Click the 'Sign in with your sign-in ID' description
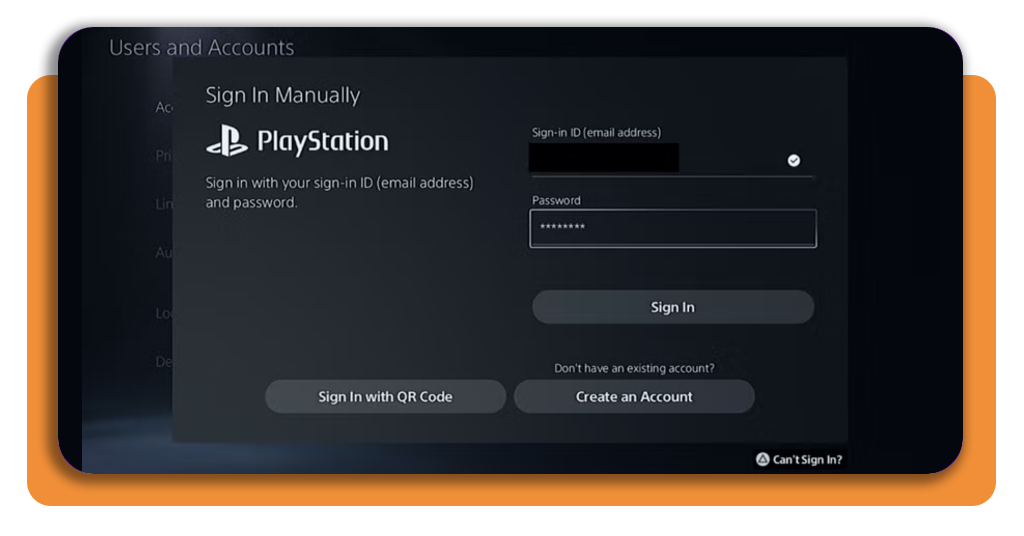1024x536 pixels. 340,193
